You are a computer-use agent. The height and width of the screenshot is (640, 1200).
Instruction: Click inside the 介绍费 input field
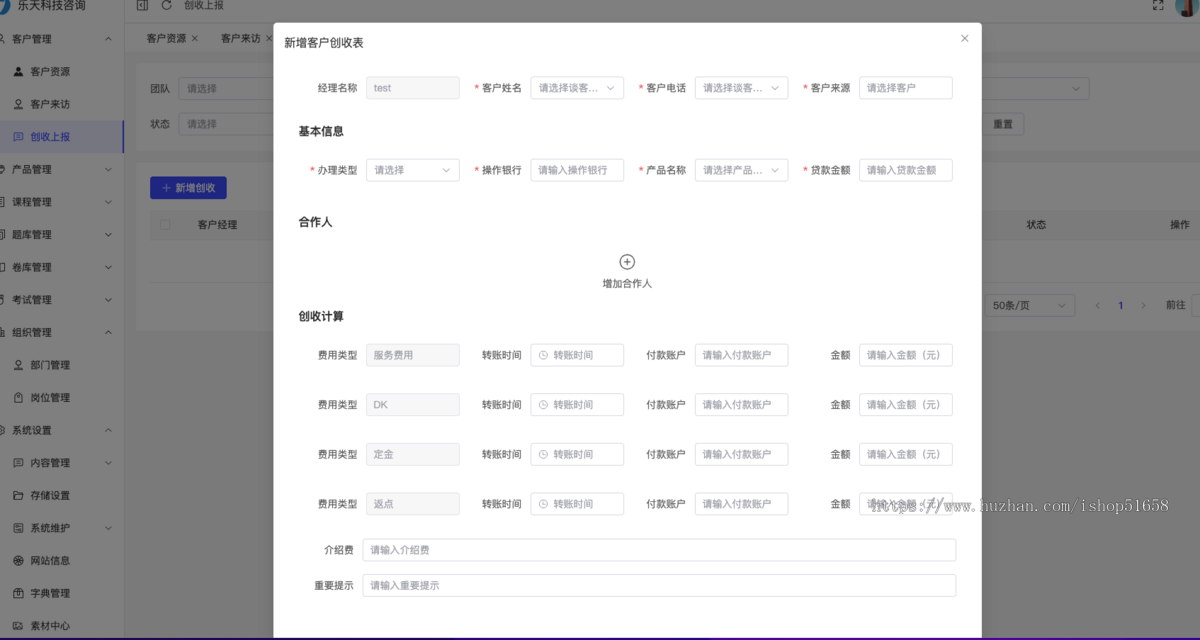pyautogui.click(x=658, y=549)
